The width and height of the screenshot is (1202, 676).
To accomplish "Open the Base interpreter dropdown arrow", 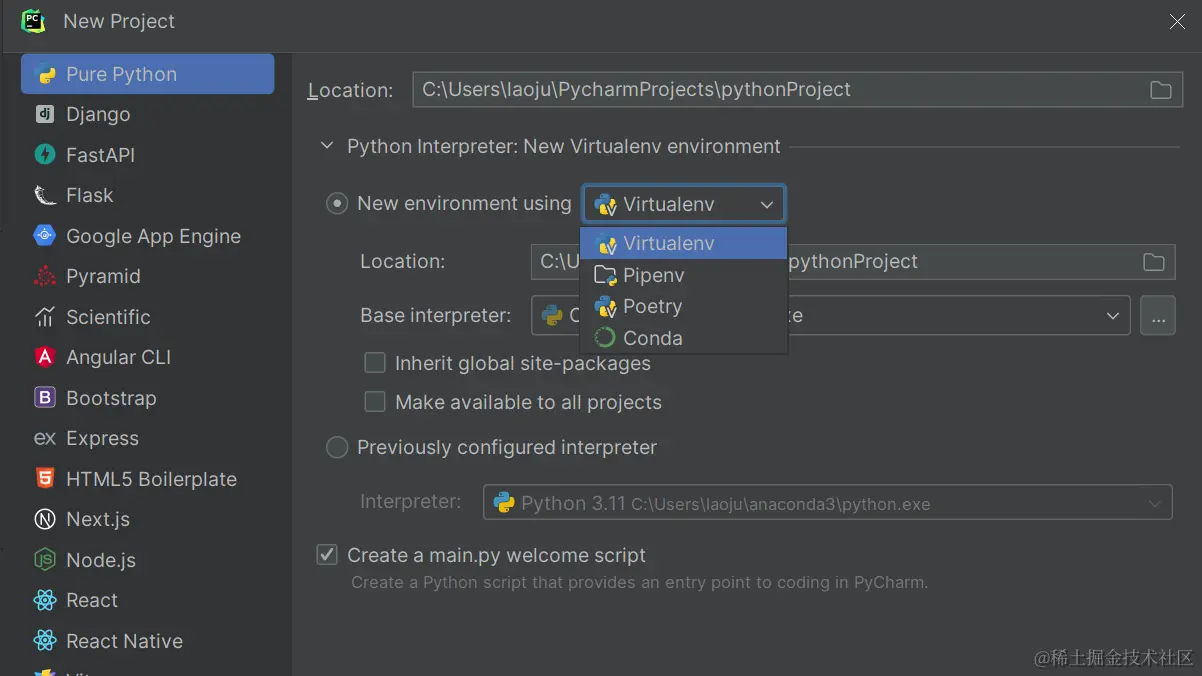I will point(1112,316).
